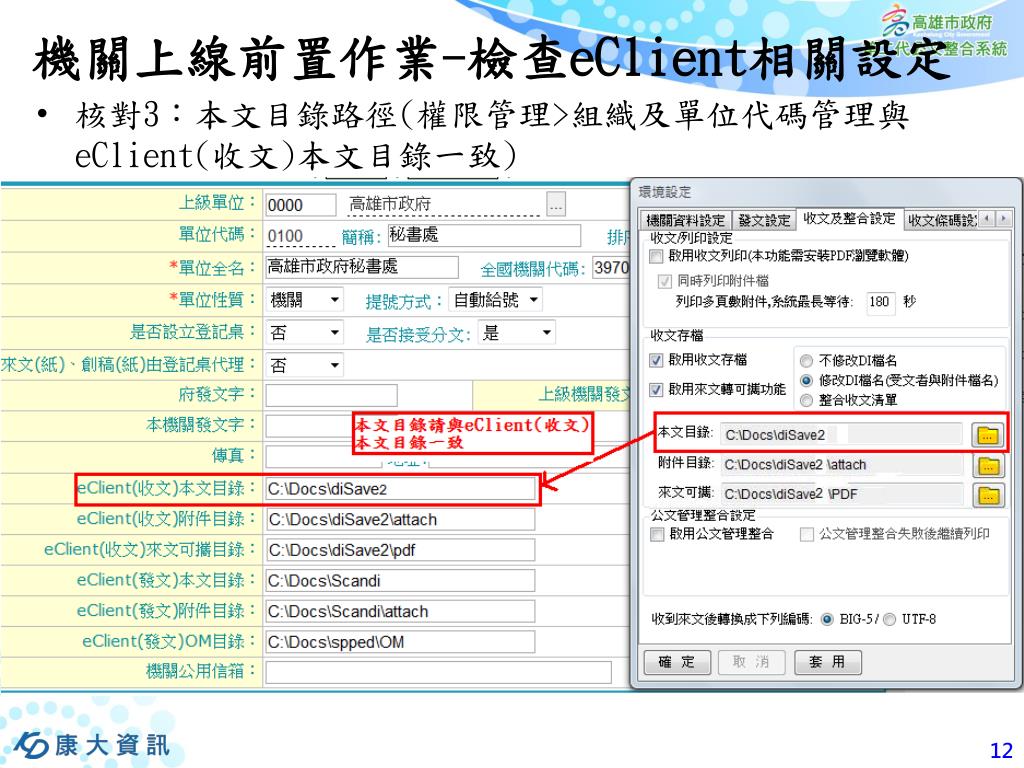Viewport: 1024px width, 768px height.
Task: Choose UTF-8 encoding radio button
Action: (x=889, y=619)
